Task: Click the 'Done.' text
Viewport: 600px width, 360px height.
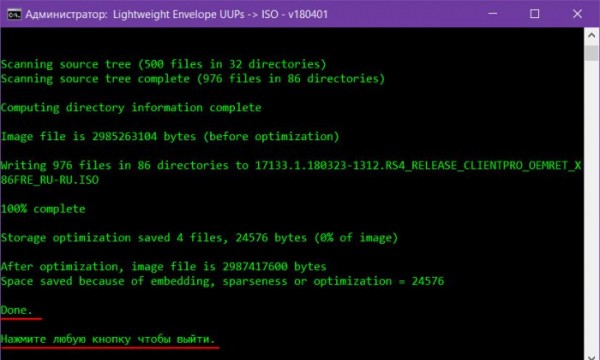Action: pos(17,310)
